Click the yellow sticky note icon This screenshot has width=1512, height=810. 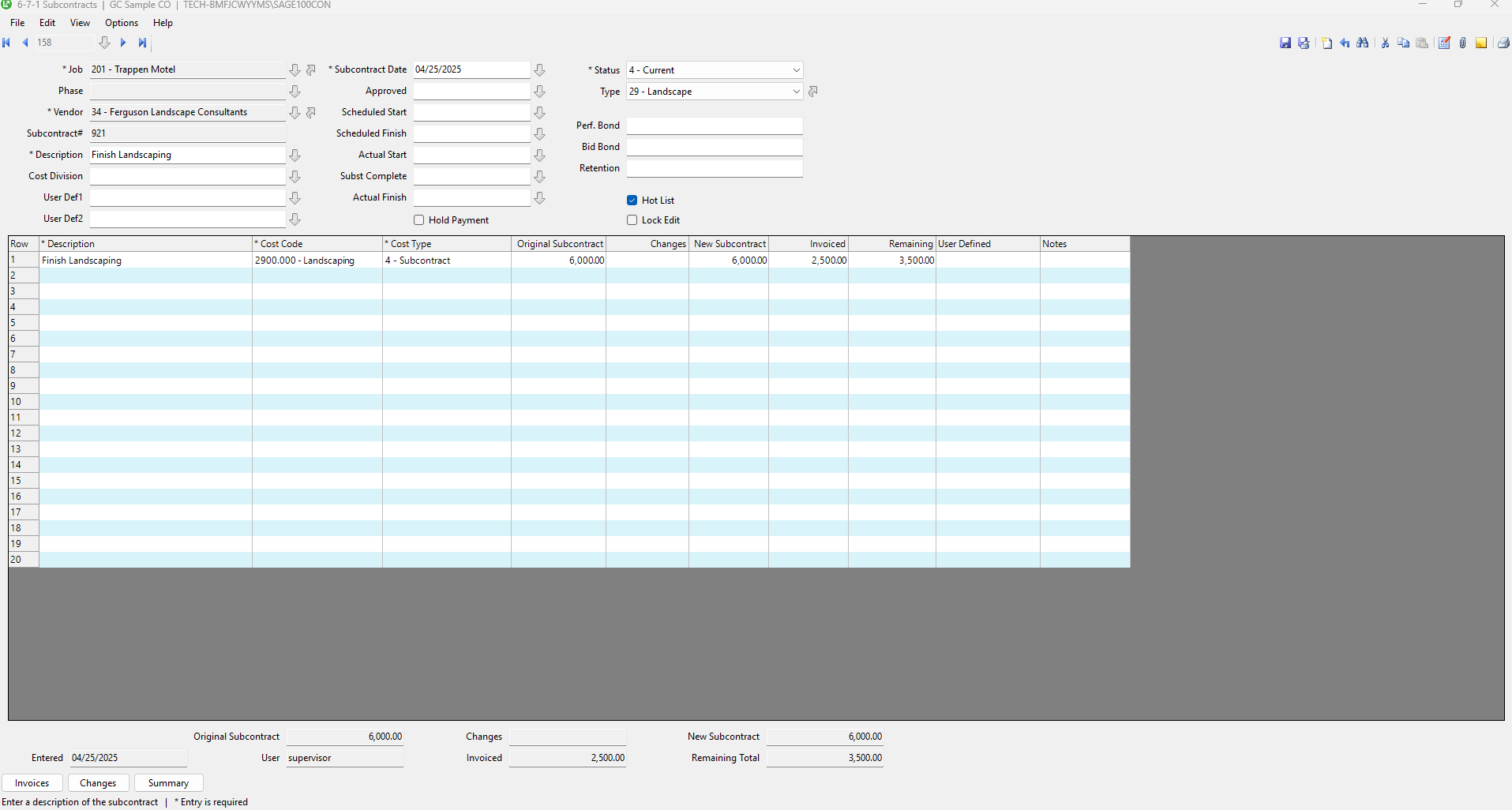click(1481, 43)
